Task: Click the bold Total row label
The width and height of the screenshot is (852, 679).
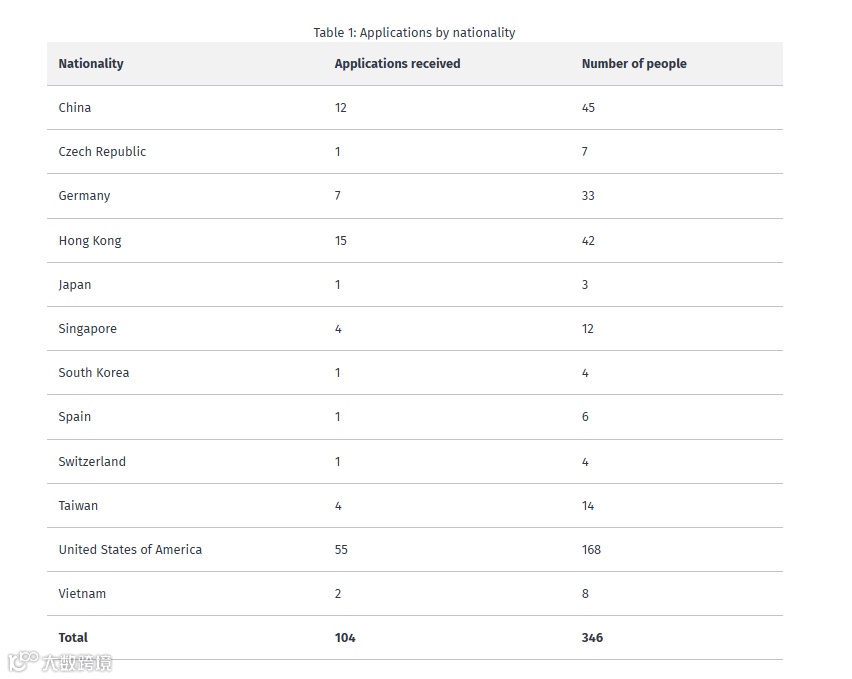Action: click(x=73, y=638)
